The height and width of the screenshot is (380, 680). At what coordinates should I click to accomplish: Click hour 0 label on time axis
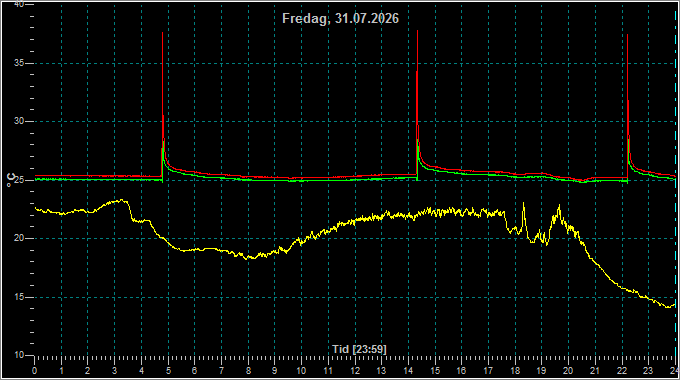[35, 371]
